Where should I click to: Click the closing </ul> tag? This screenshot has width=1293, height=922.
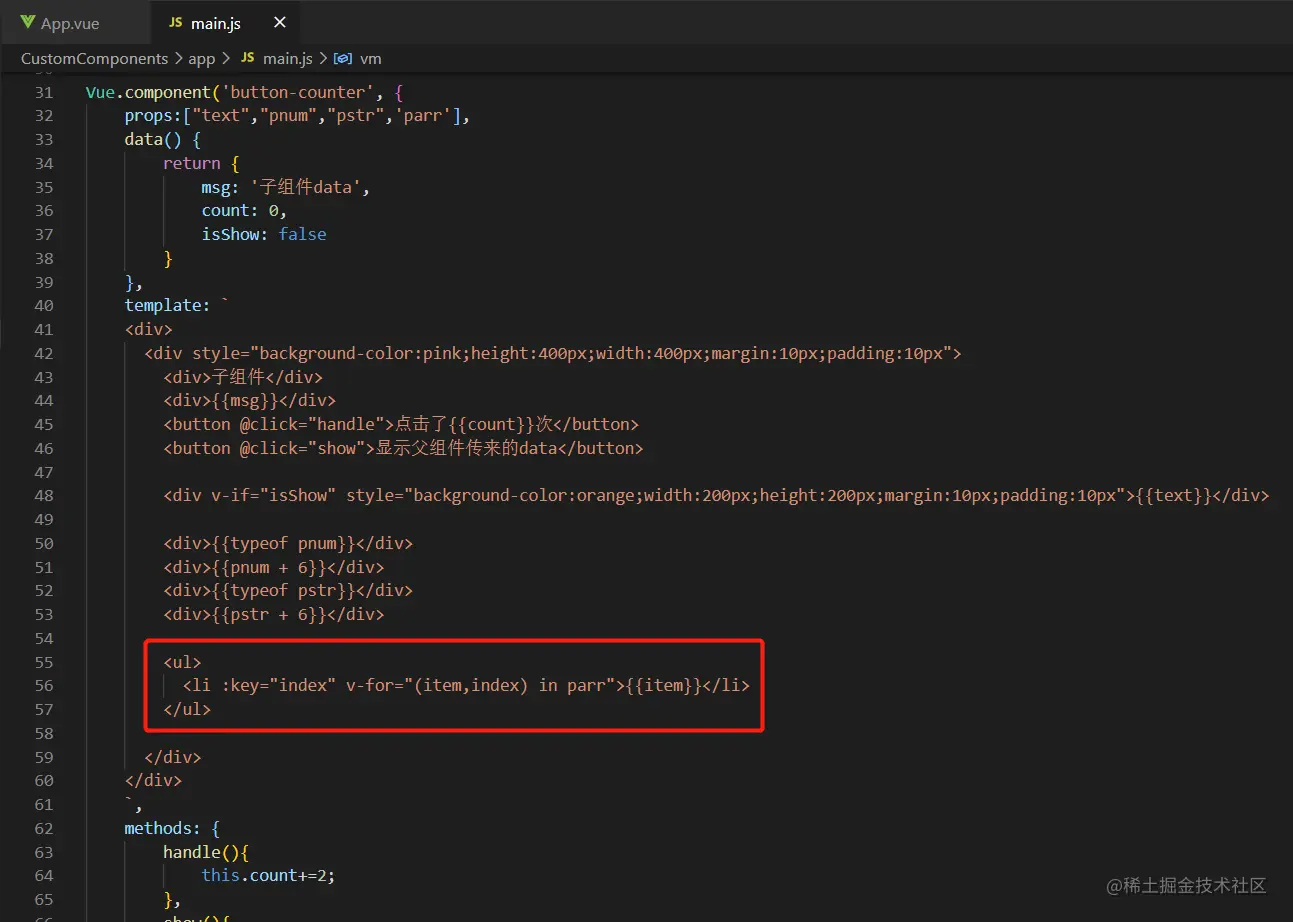coord(187,709)
